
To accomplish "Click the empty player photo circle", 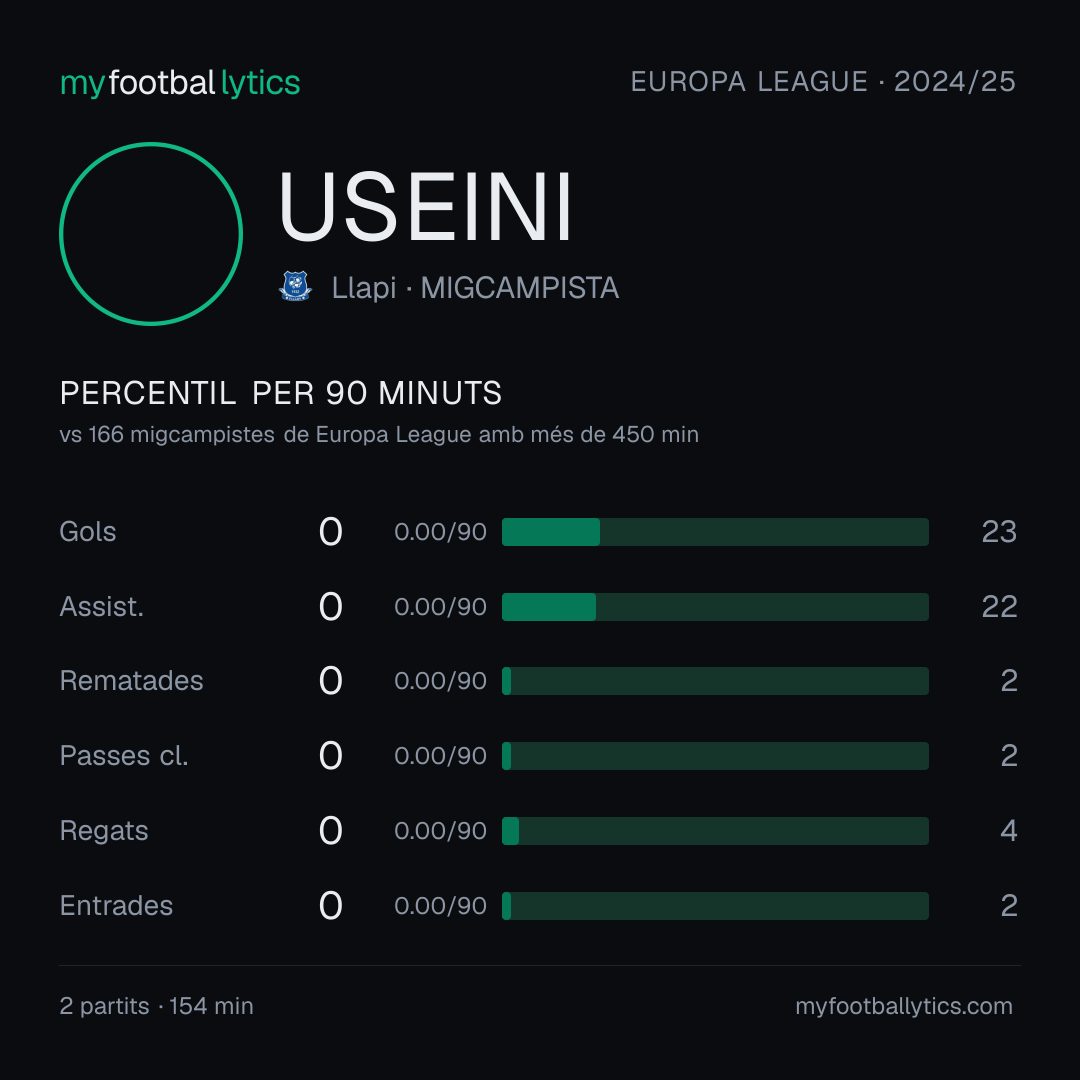I will 151,234.
